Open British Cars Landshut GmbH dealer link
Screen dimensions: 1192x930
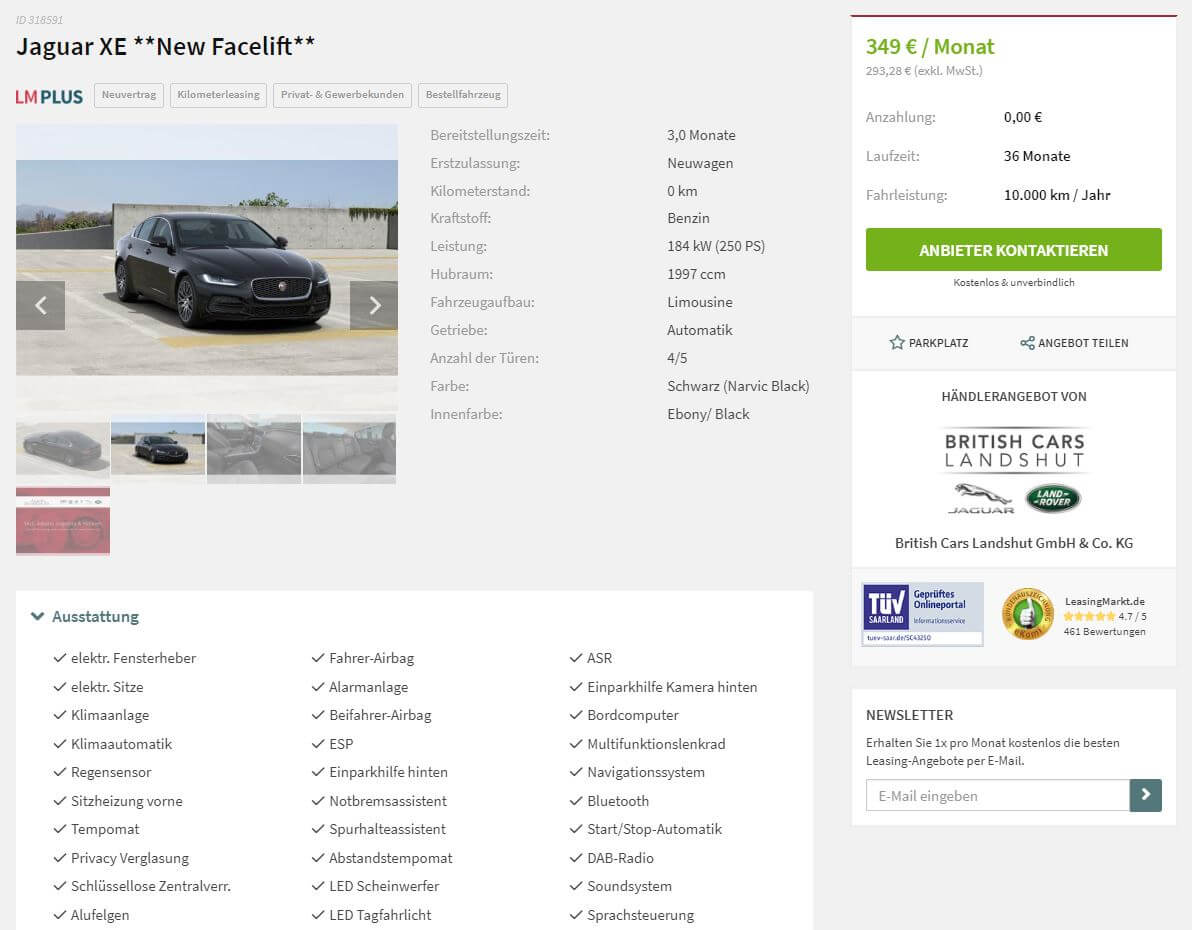pos(1013,543)
